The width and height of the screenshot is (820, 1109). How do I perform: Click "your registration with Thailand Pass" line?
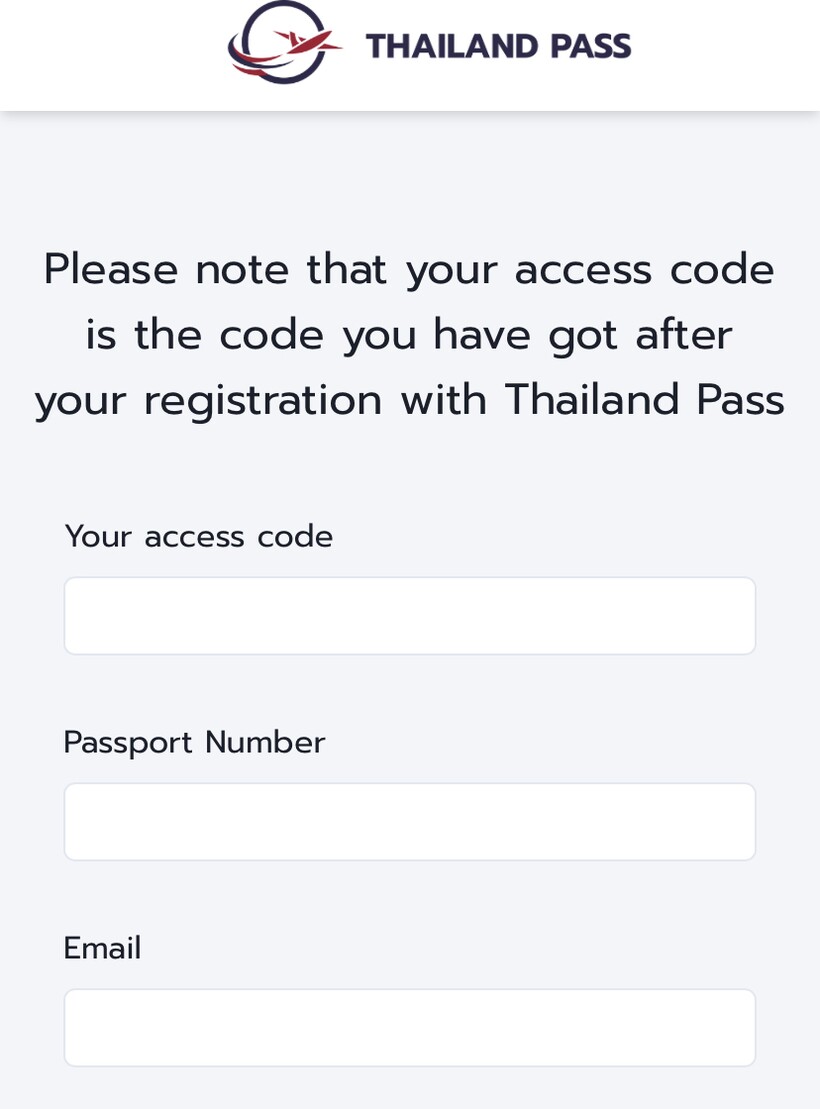coord(409,401)
